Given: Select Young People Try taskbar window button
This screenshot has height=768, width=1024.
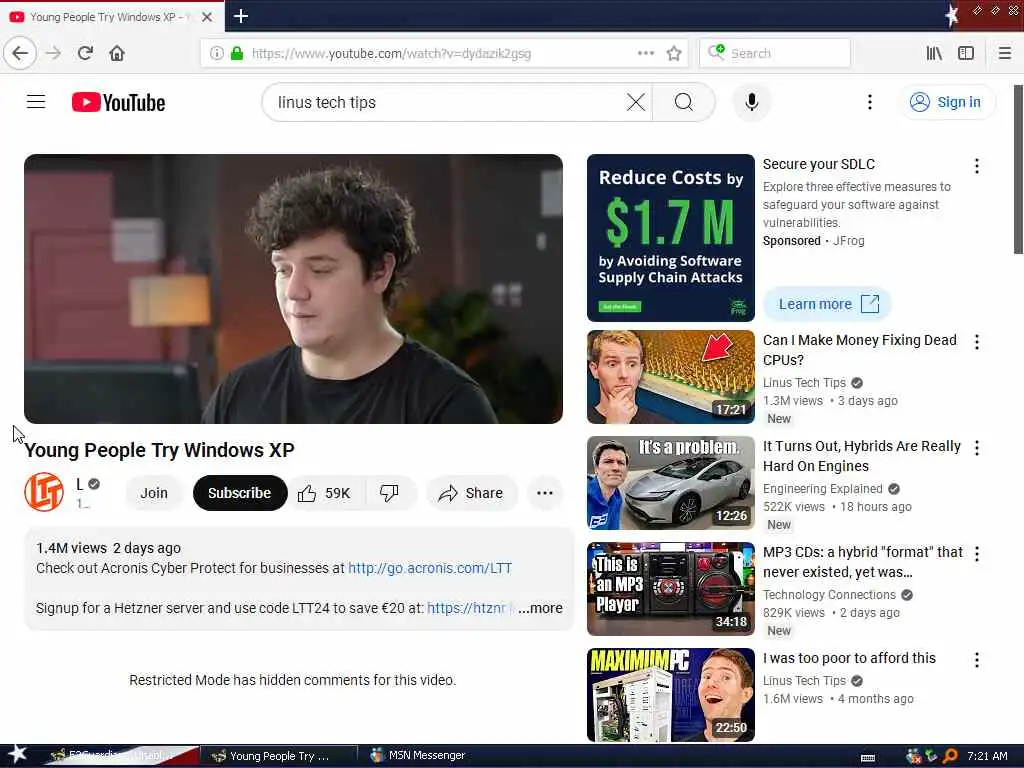Looking at the screenshot, I should click(x=278, y=756).
